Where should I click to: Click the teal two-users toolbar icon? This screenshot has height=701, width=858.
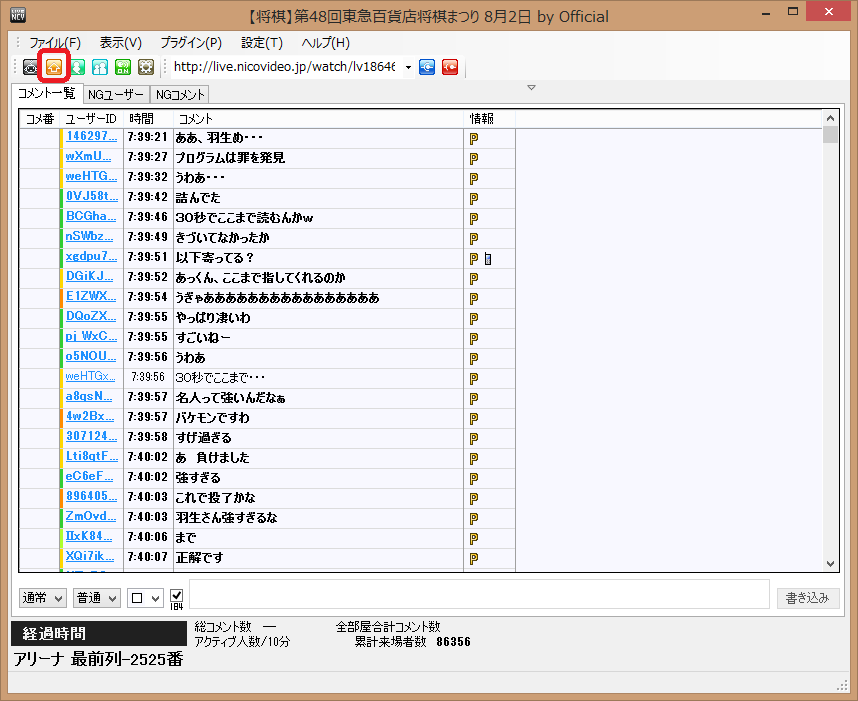point(100,67)
